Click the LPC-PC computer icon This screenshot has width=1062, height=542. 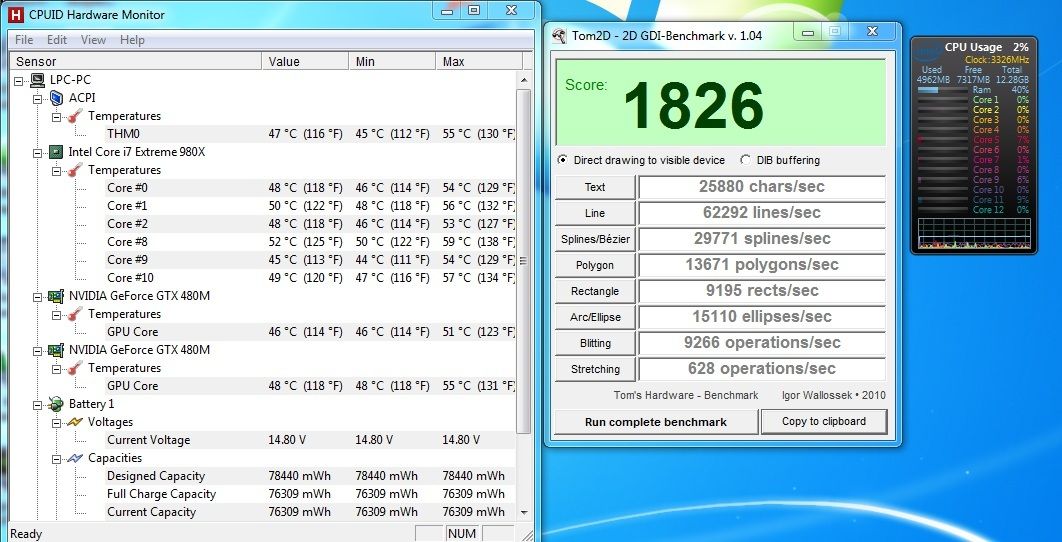point(38,80)
